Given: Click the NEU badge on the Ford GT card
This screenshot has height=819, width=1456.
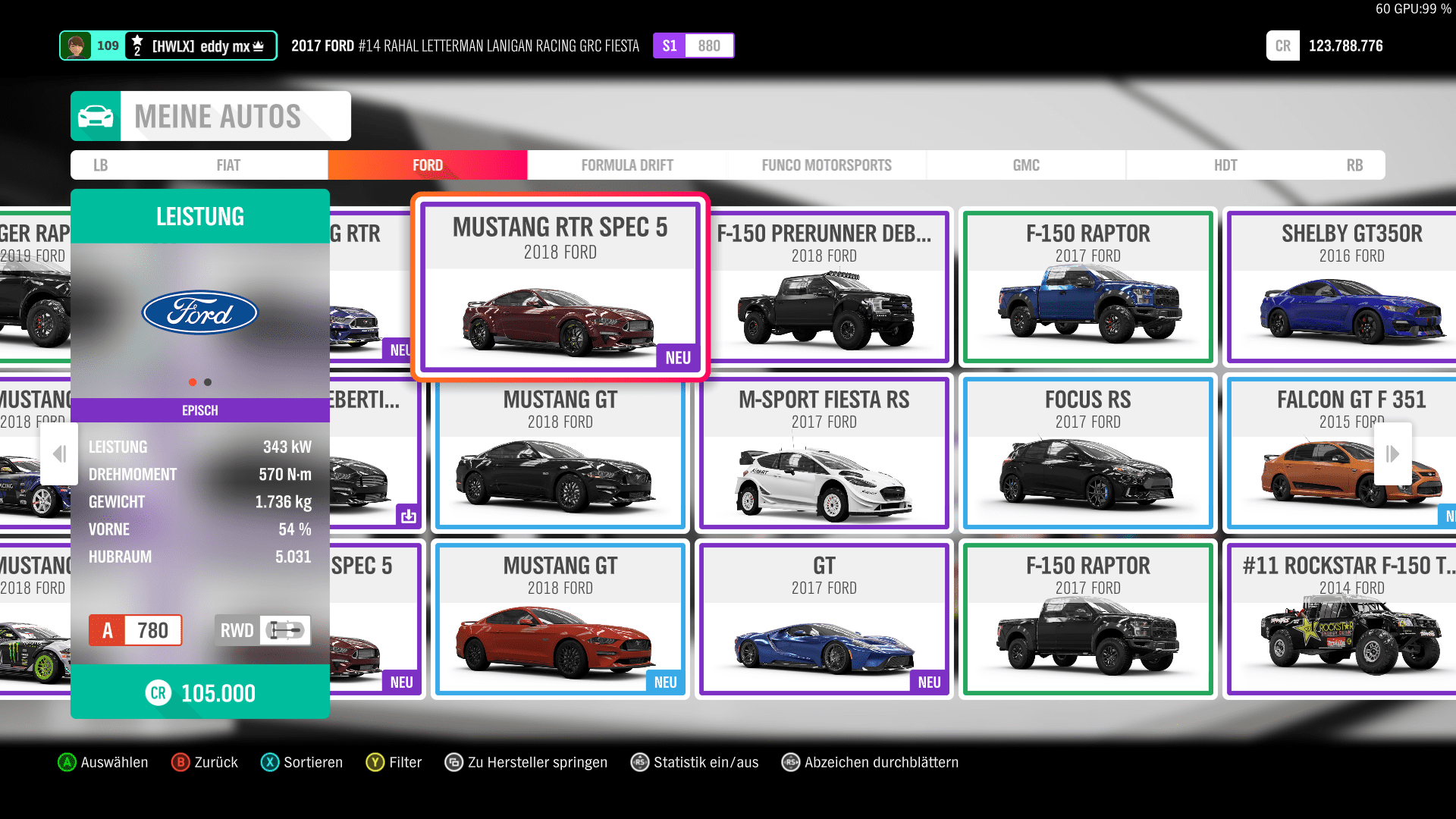Looking at the screenshot, I should tap(929, 682).
